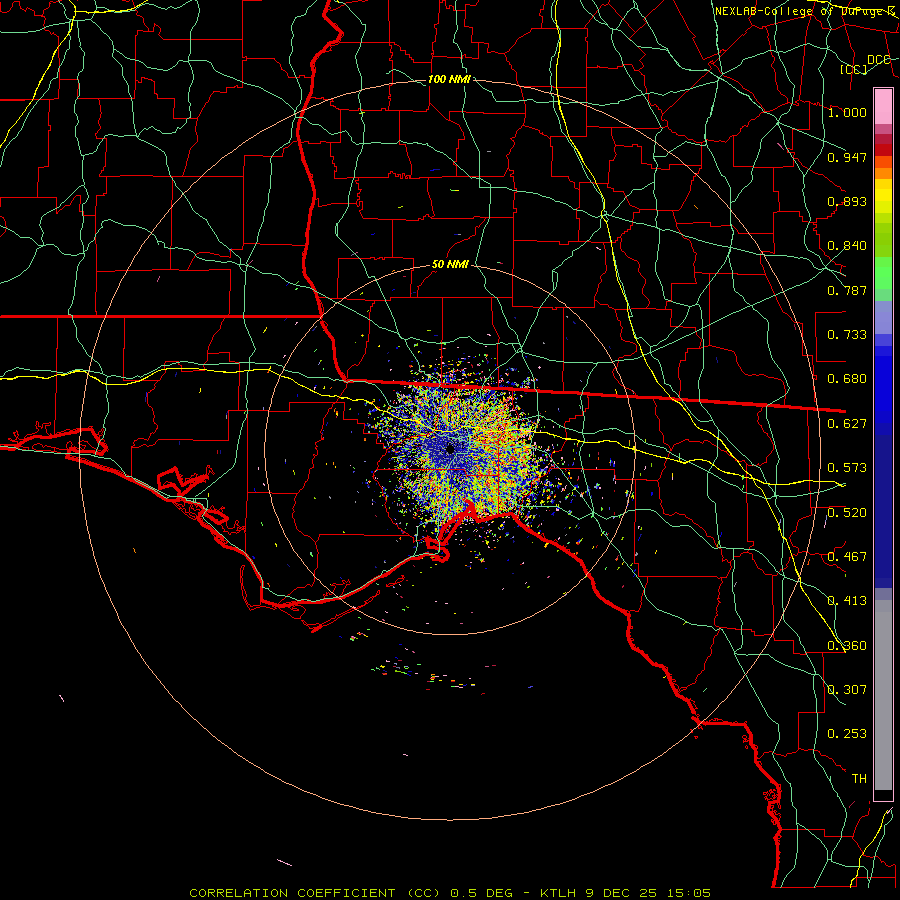Click the 0.680 scale value
Image resolution: width=900 pixels, height=900 pixels.
[x=847, y=379]
